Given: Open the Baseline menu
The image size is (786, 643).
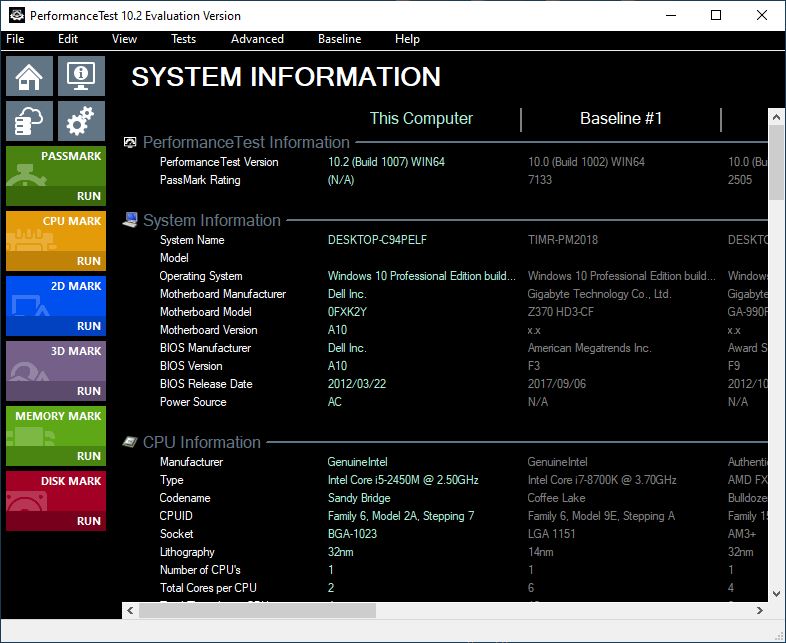Looking at the screenshot, I should tap(339, 39).
